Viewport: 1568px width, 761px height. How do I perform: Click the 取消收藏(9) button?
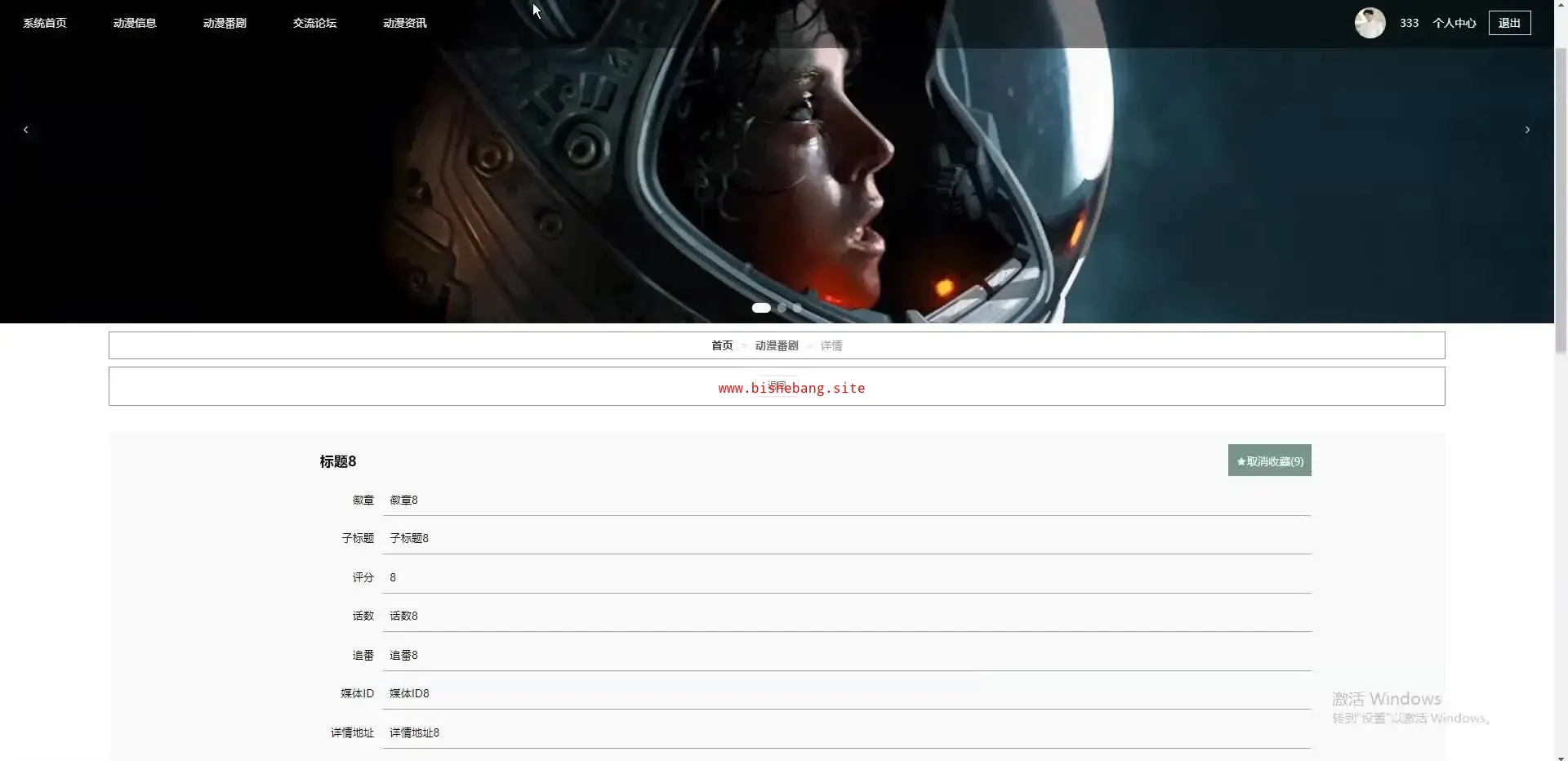[x=1270, y=461]
